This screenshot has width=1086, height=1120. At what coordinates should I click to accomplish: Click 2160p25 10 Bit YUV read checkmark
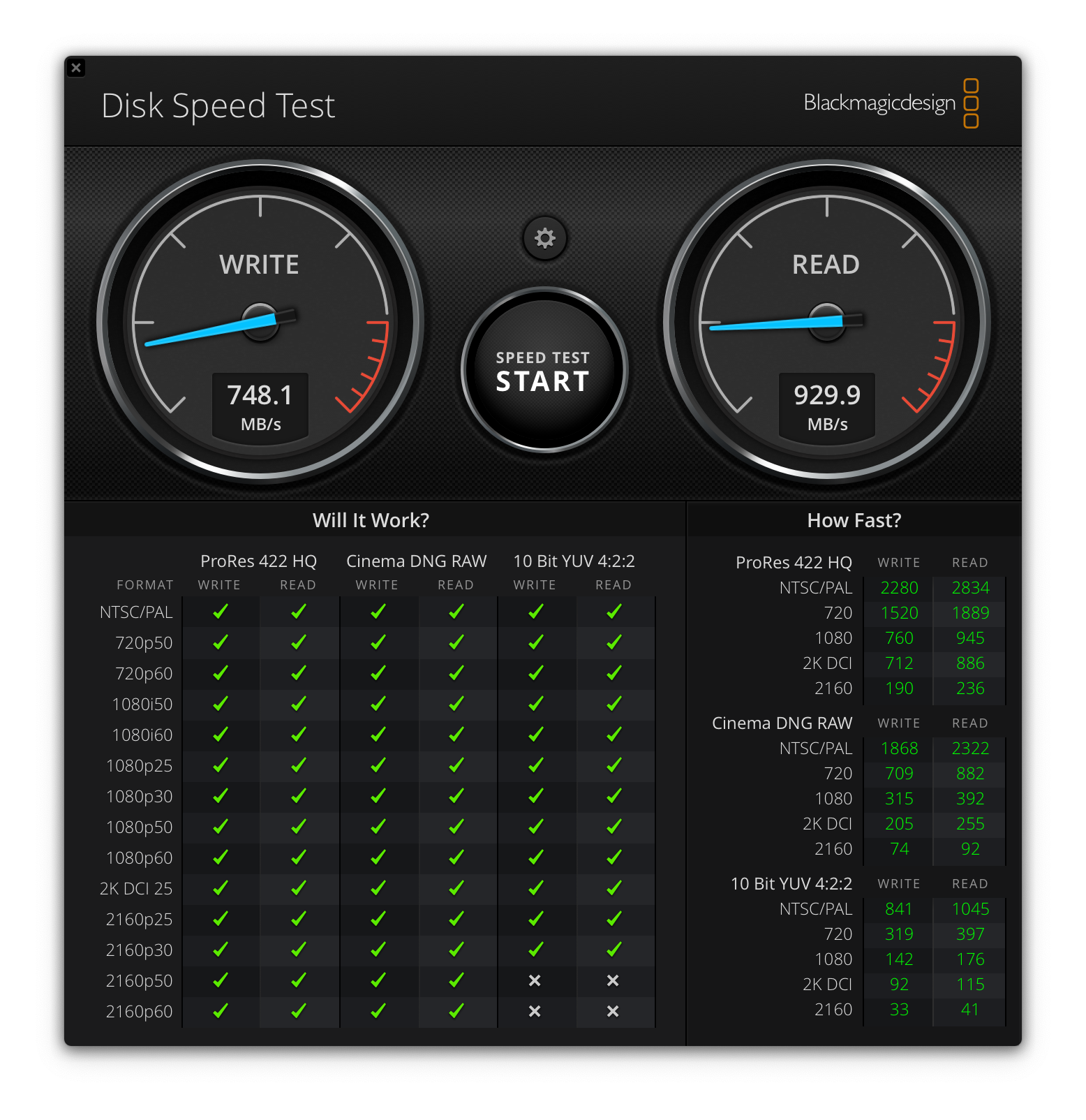point(614,919)
